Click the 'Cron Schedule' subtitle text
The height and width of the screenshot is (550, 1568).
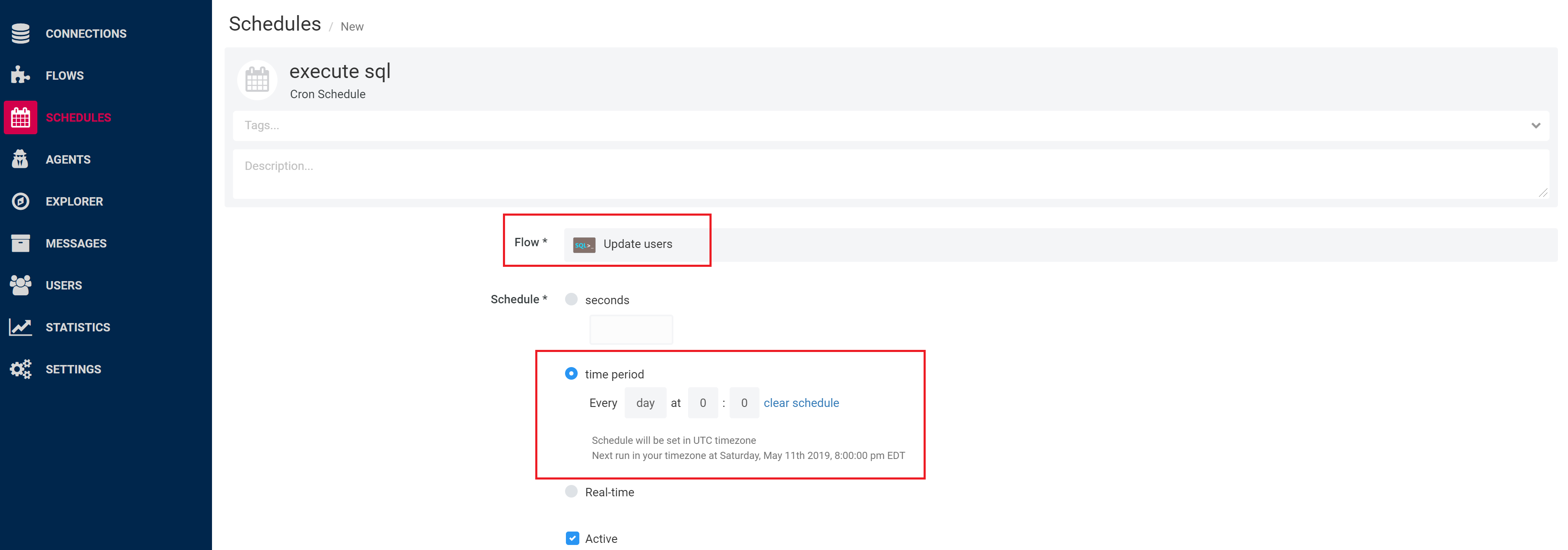327,94
